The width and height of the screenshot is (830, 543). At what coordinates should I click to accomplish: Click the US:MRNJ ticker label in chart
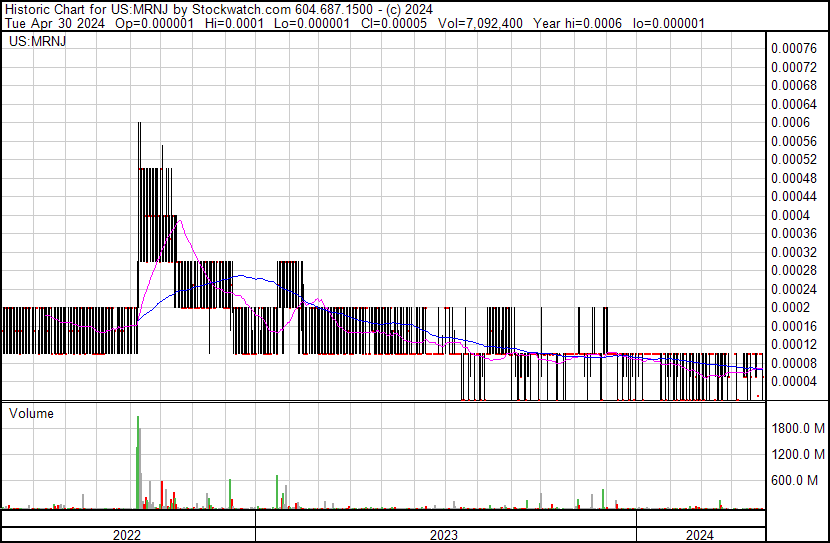38,41
